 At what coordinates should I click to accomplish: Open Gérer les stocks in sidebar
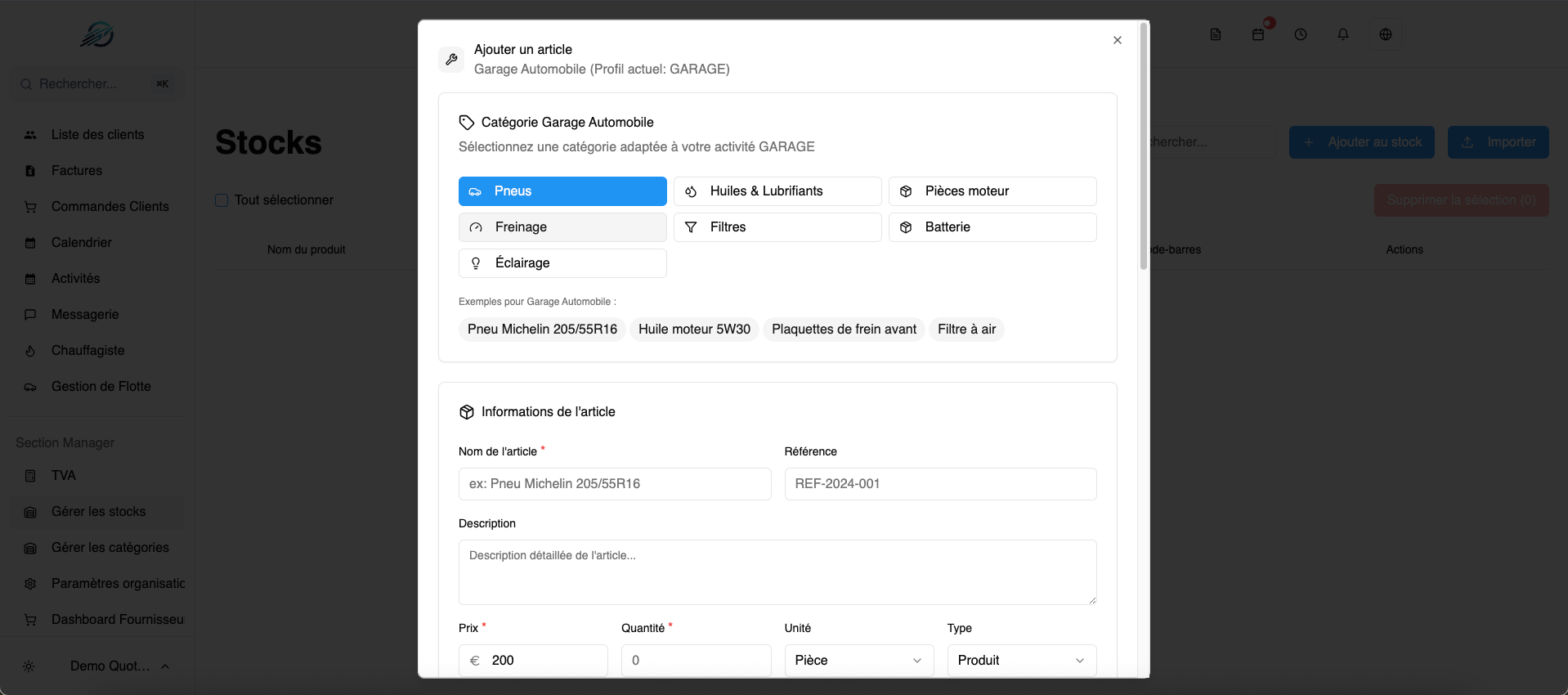[97, 512]
